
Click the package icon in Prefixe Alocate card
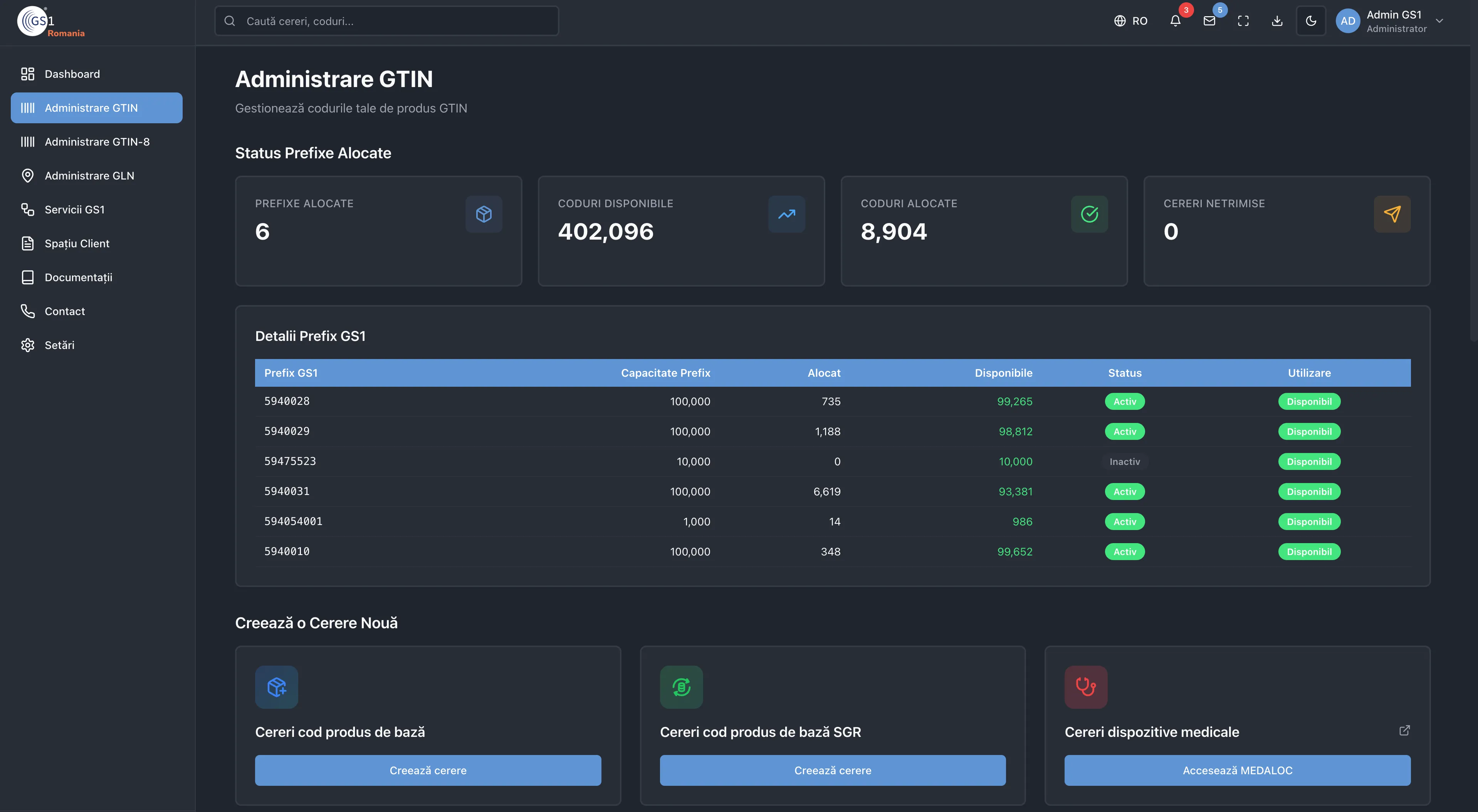tap(484, 215)
